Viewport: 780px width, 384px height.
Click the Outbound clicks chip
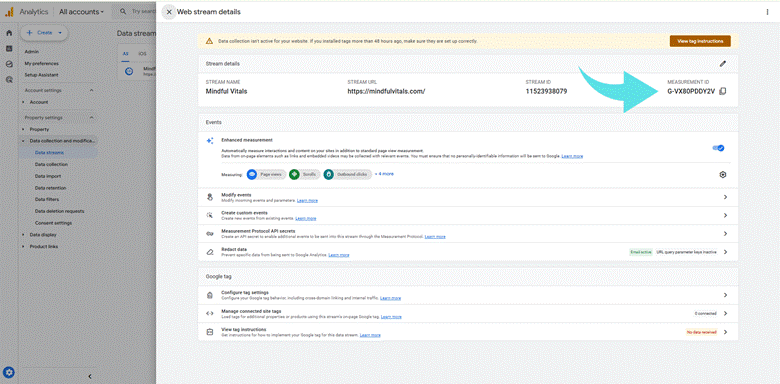pos(347,175)
